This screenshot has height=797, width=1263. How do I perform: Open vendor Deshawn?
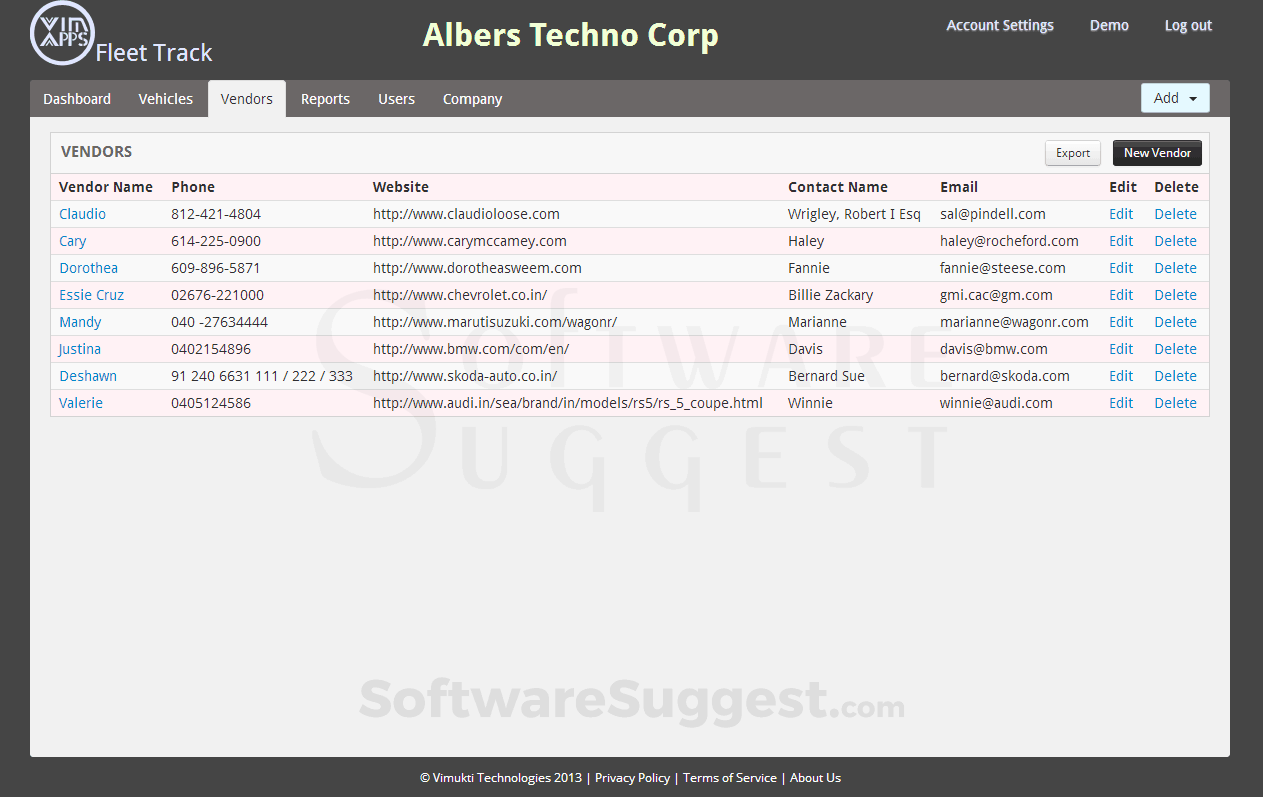[88, 376]
